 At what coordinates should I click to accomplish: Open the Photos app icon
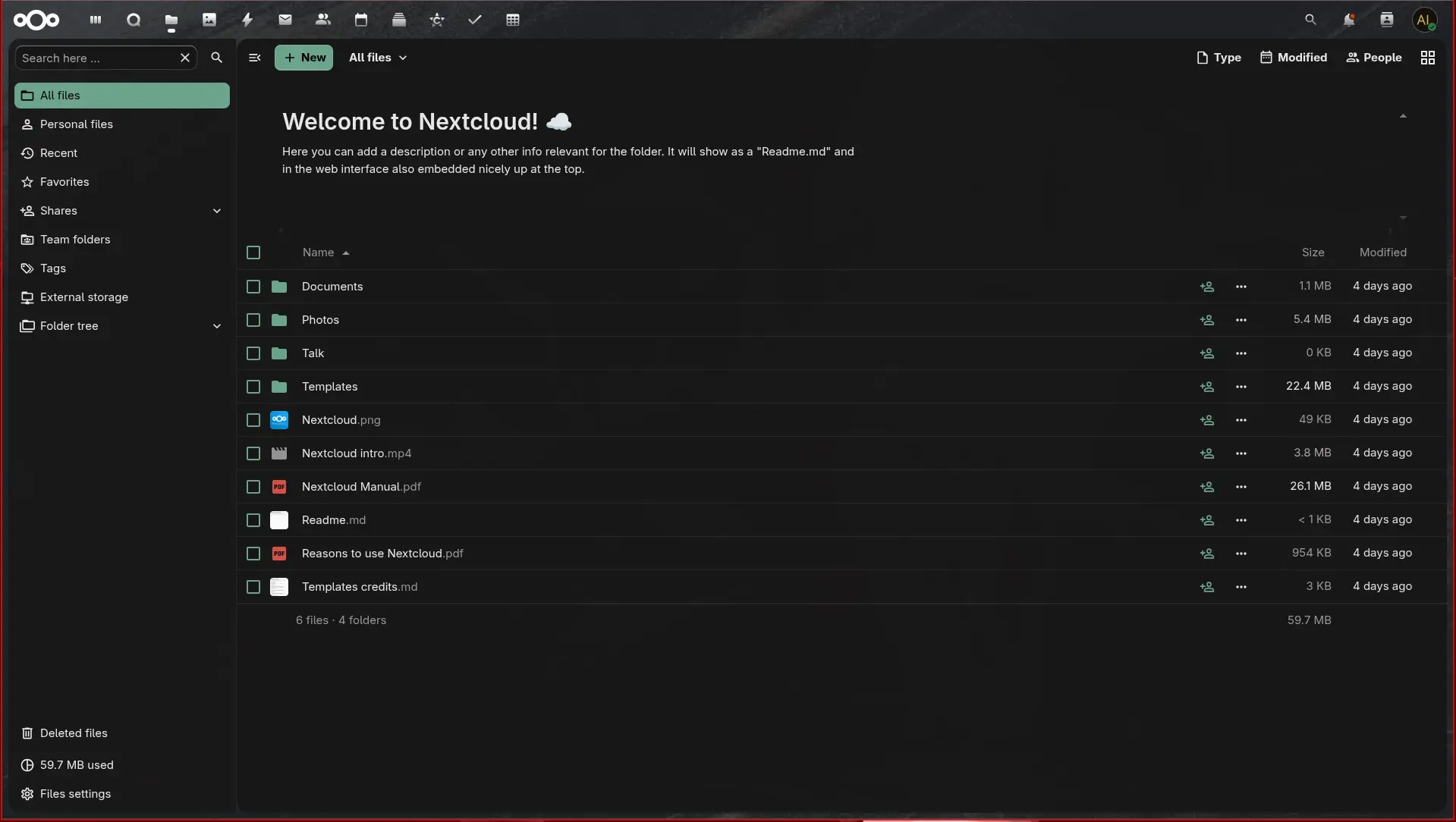(209, 20)
